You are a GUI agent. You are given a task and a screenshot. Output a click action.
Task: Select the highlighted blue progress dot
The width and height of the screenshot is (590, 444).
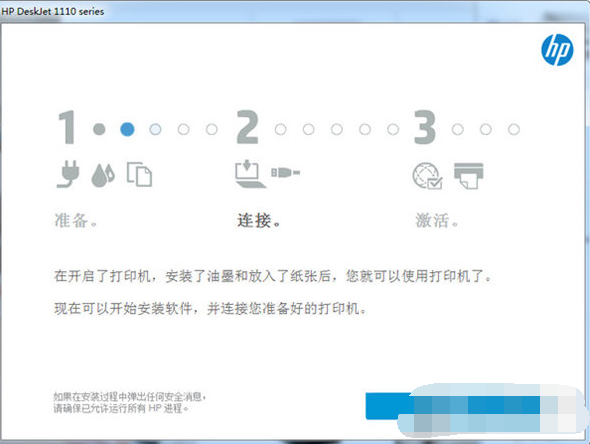[x=127, y=129]
